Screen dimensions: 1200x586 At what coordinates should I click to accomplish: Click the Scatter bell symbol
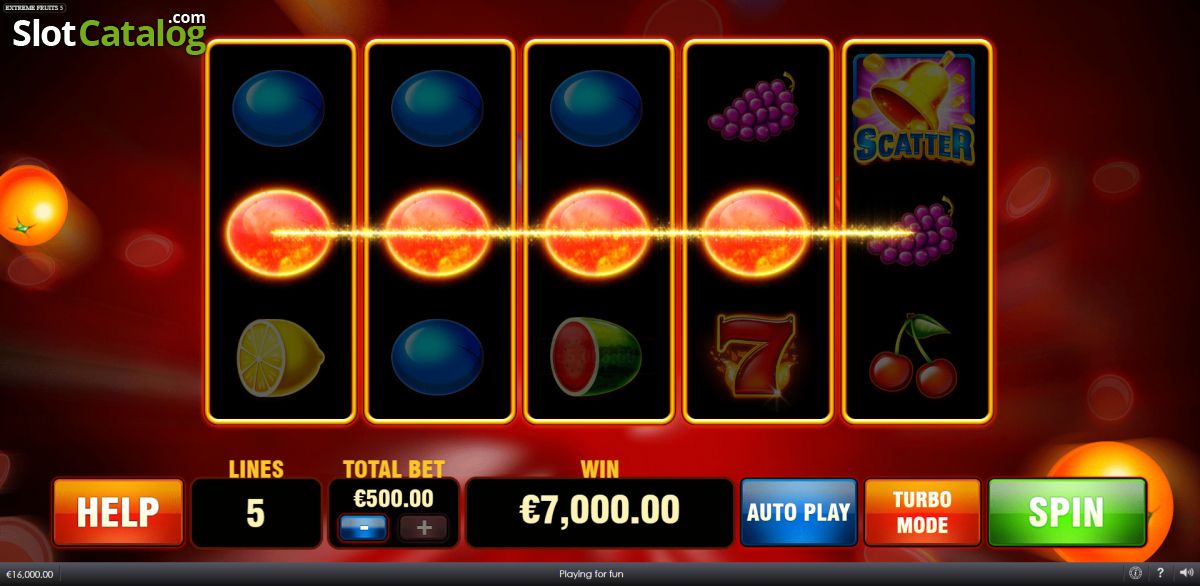914,108
